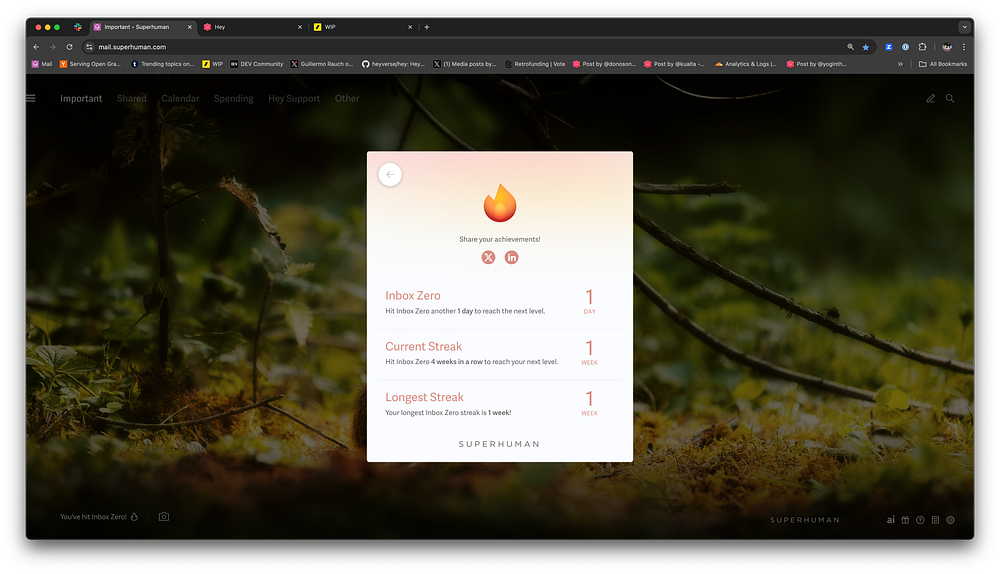Viewport: 1000px width, 574px height.
Task: Open Trending topics bookmark
Action: tap(162, 64)
